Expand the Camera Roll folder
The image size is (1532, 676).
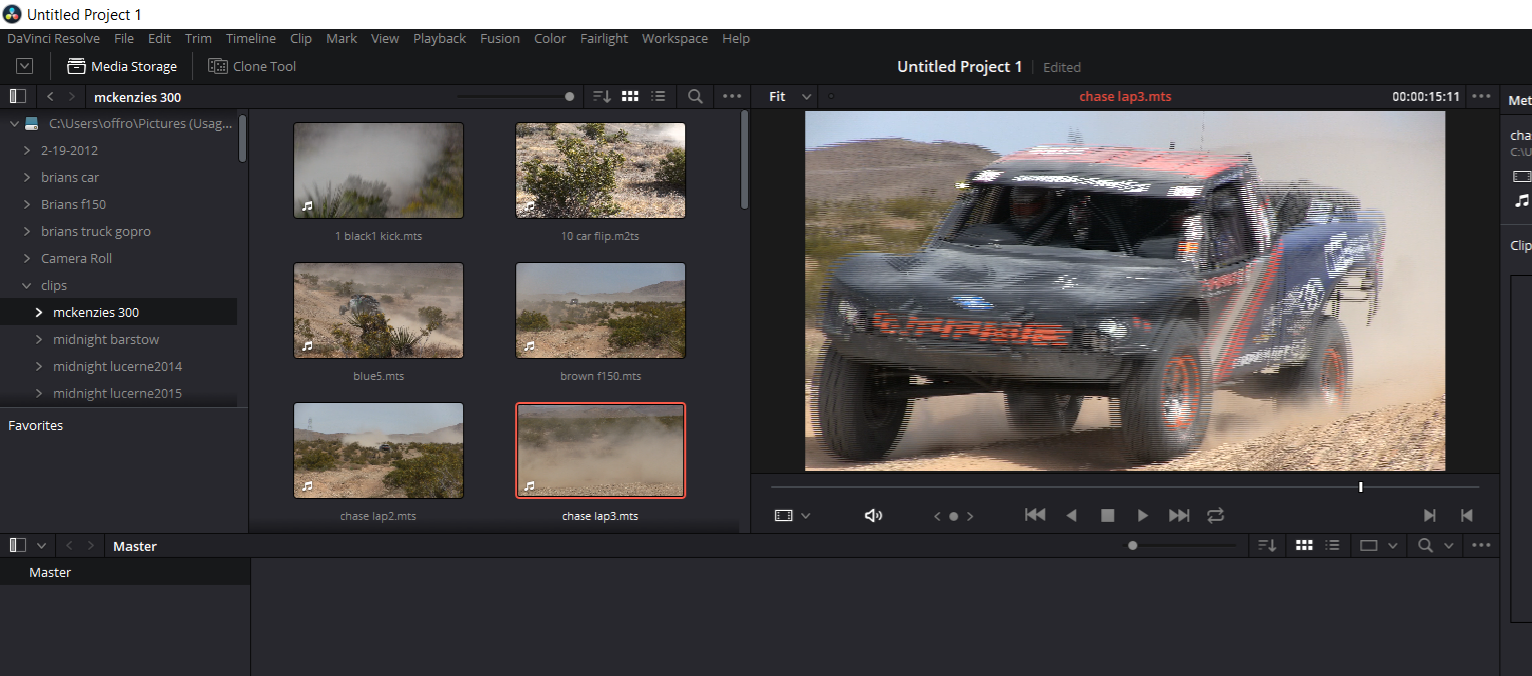click(27, 258)
